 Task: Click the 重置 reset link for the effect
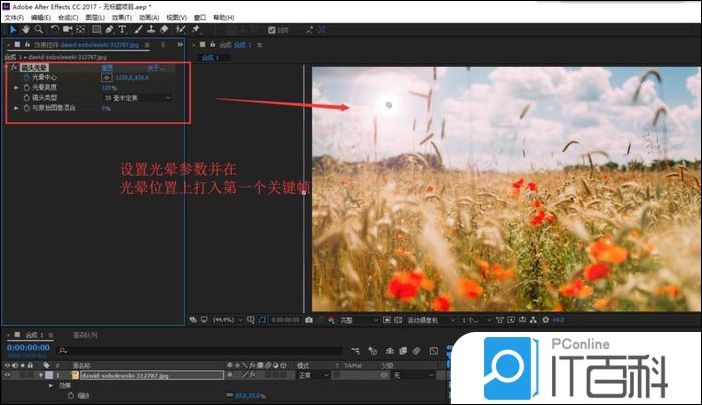[107, 68]
